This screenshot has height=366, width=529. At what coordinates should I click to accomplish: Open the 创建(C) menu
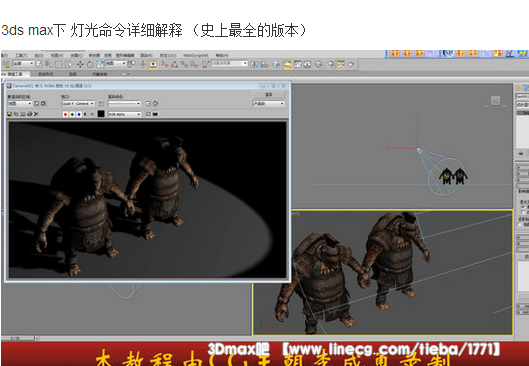click(x=77, y=55)
